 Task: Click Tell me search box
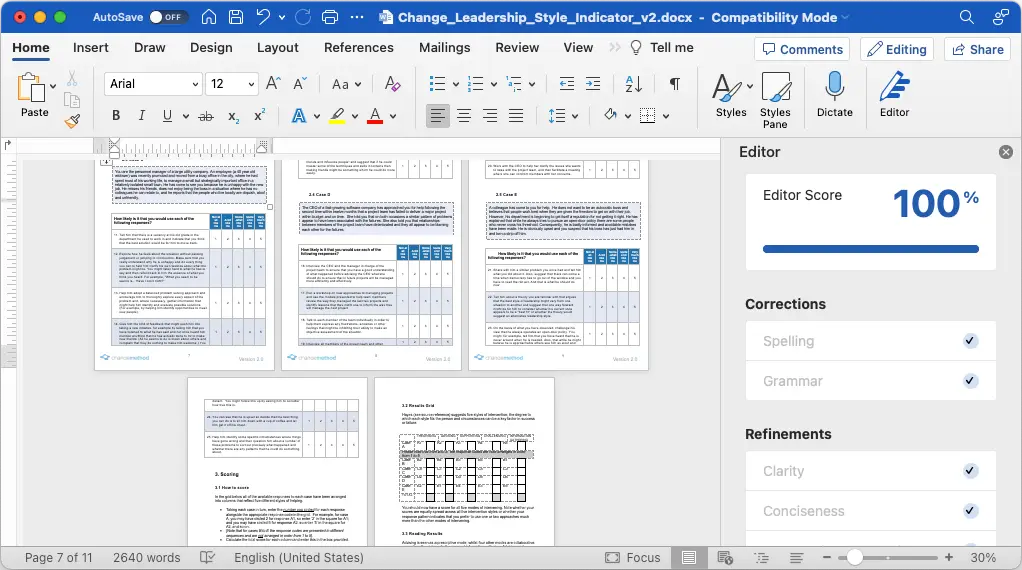(x=662, y=48)
